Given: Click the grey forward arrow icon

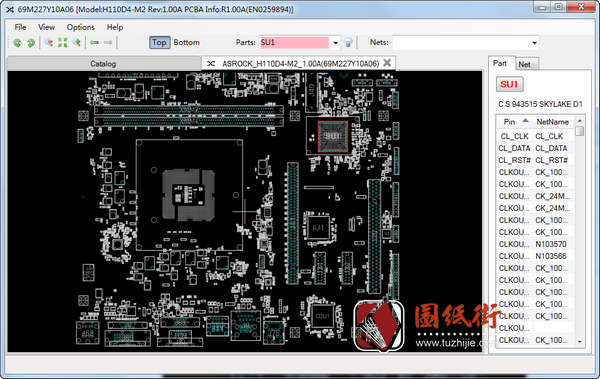Looking at the screenshot, I should coord(108,42).
